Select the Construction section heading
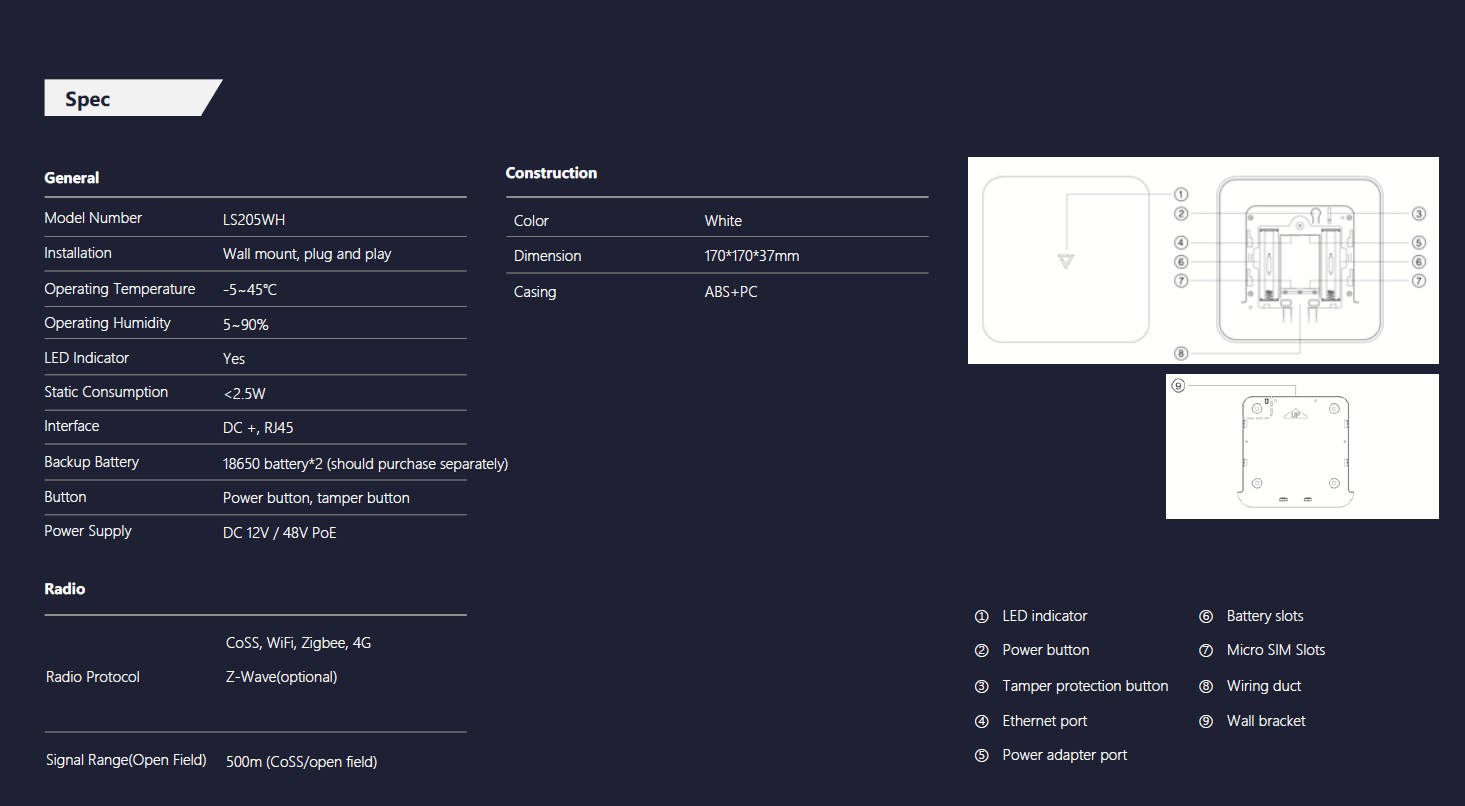Viewport: 1465px width, 806px height. pos(551,173)
